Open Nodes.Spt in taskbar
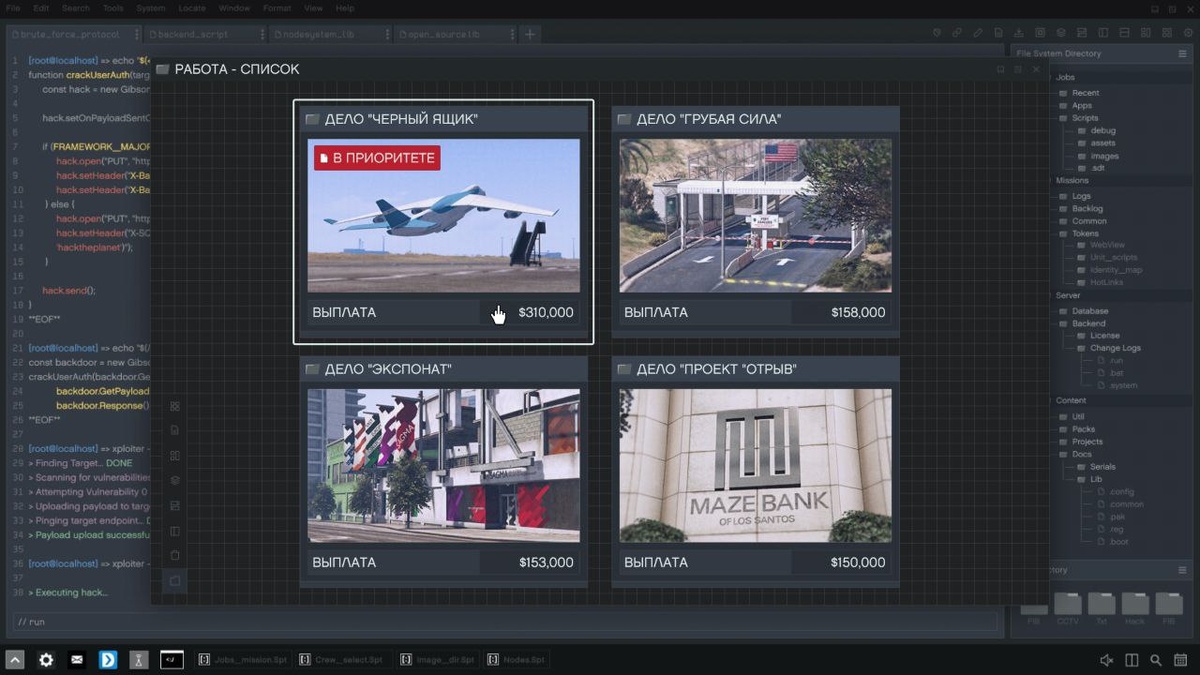This screenshot has width=1200, height=675. [516, 660]
